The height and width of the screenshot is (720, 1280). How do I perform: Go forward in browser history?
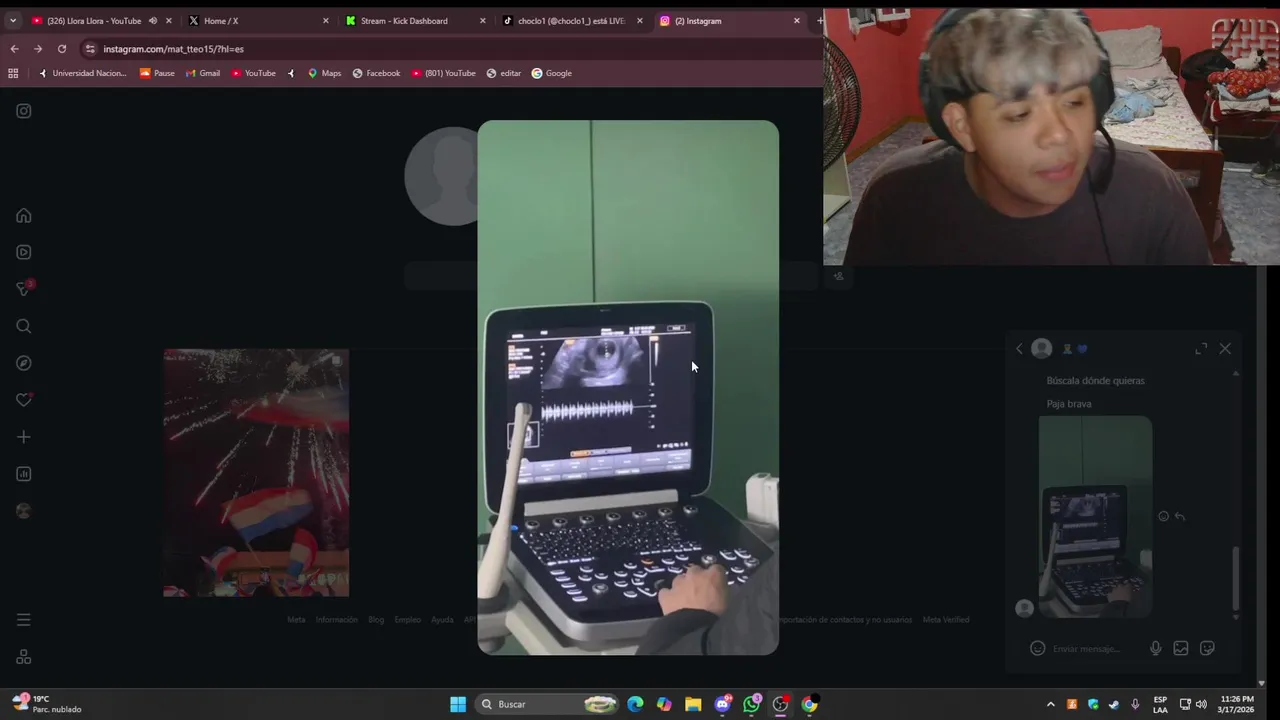(x=38, y=48)
